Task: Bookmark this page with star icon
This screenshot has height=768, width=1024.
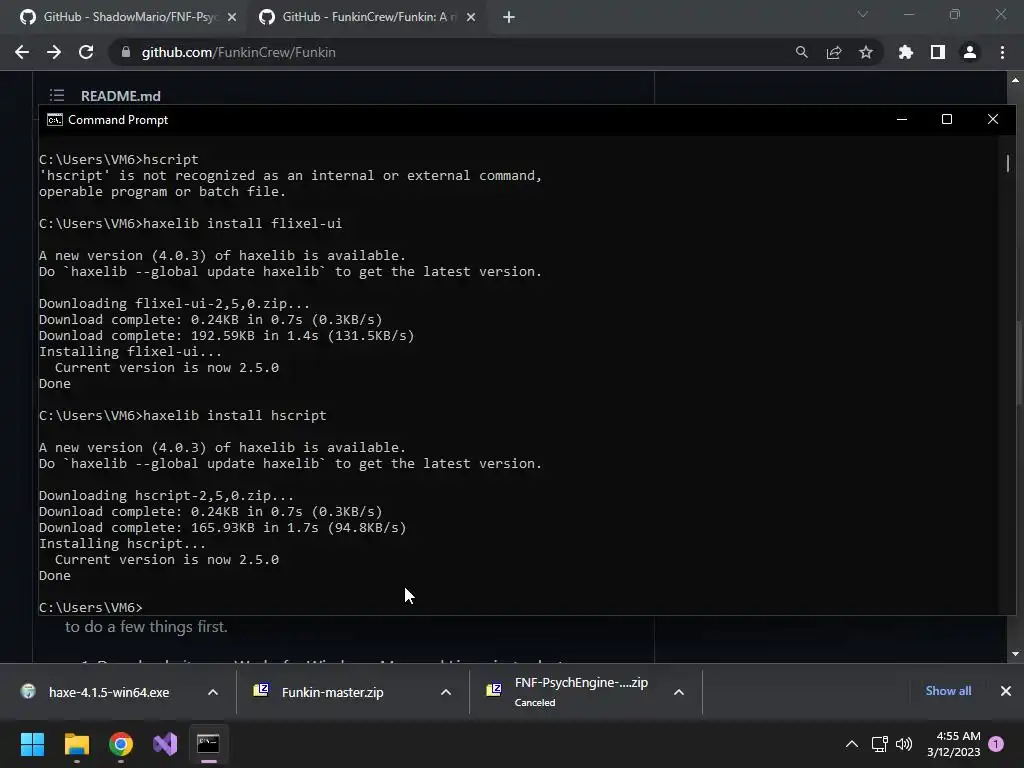Action: tap(866, 52)
